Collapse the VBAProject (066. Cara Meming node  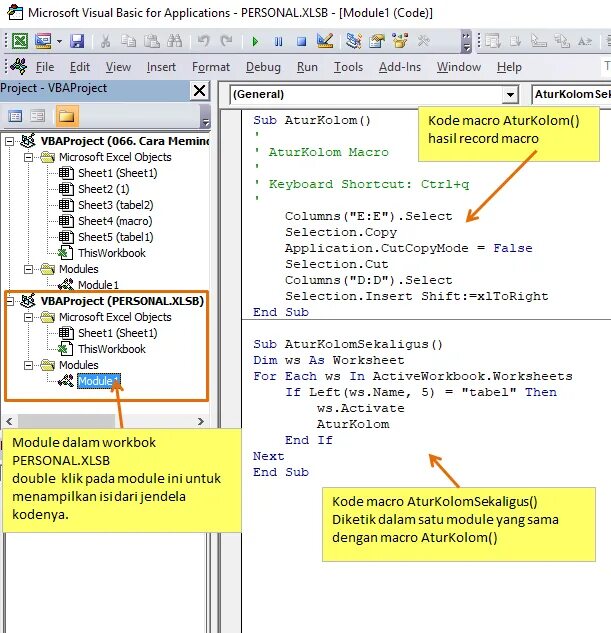(x=9, y=141)
